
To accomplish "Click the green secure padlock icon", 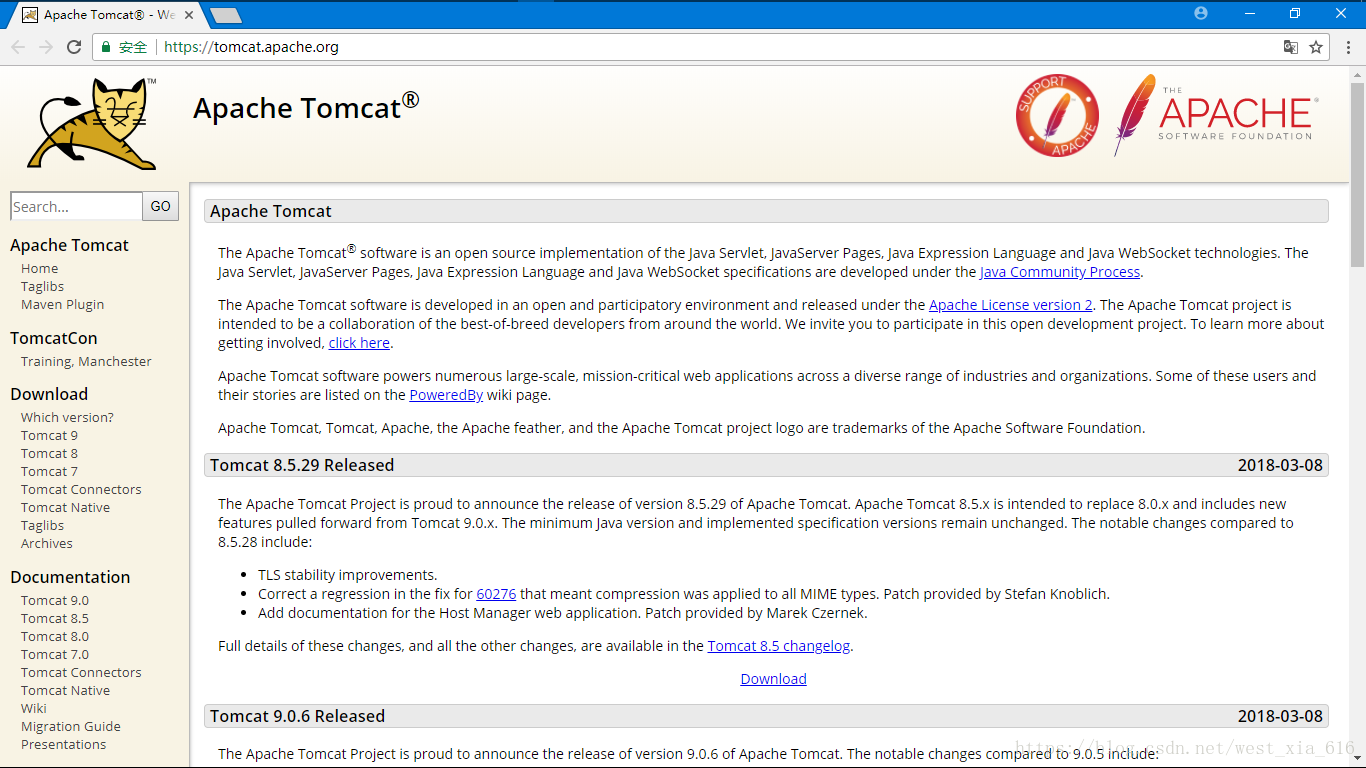I will [x=106, y=47].
